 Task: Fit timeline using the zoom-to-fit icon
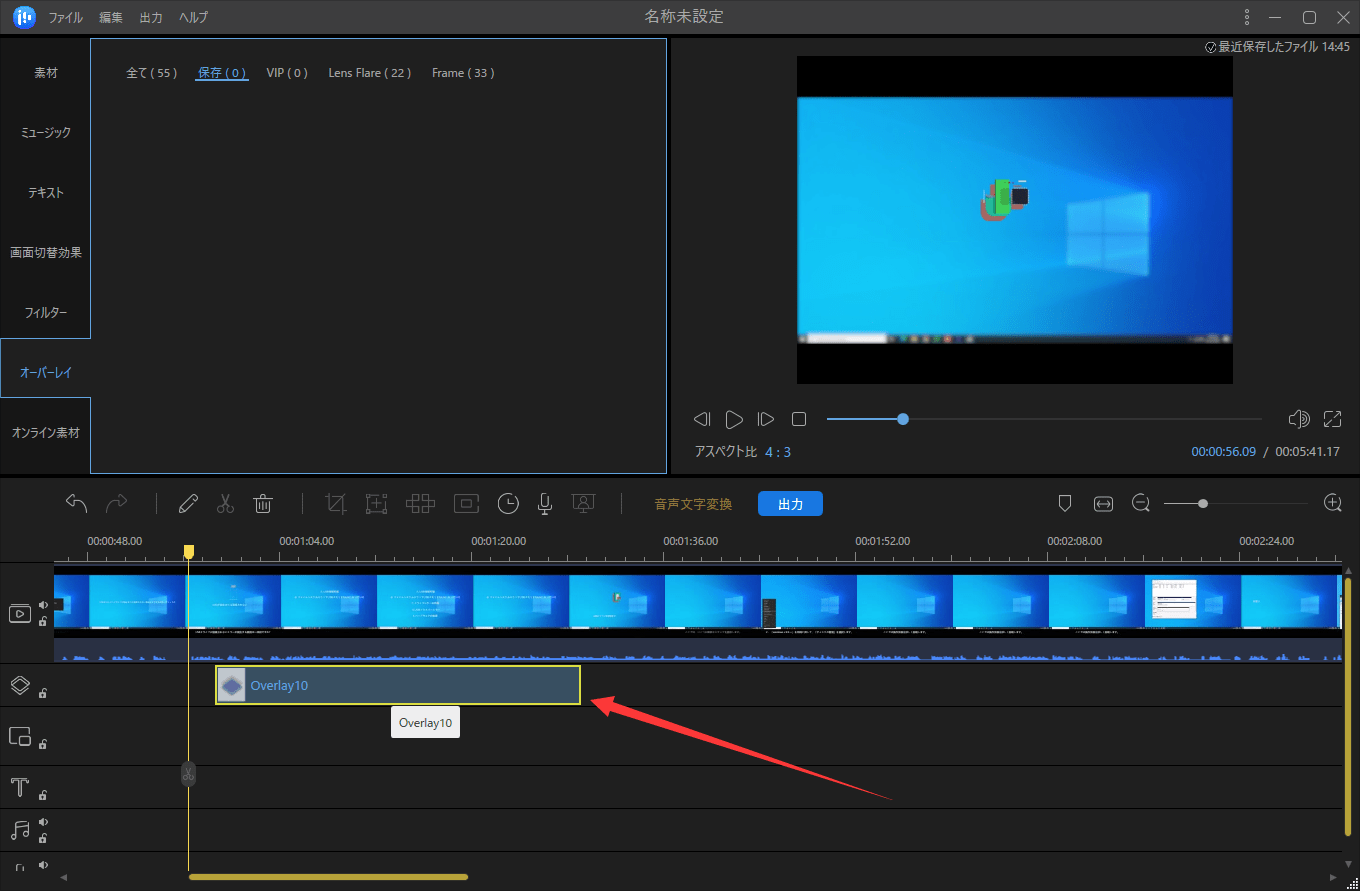pyautogui.click(x=1103, y=503)
